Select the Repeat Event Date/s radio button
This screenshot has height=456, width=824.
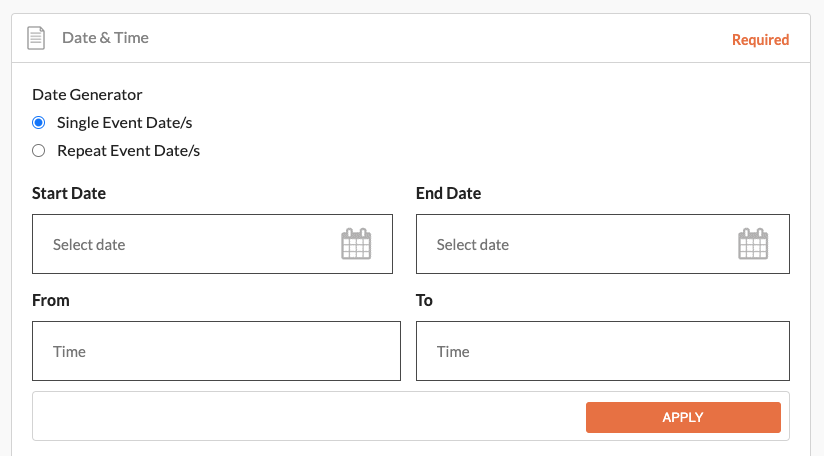pyautogui.click(x=38, y=151)
